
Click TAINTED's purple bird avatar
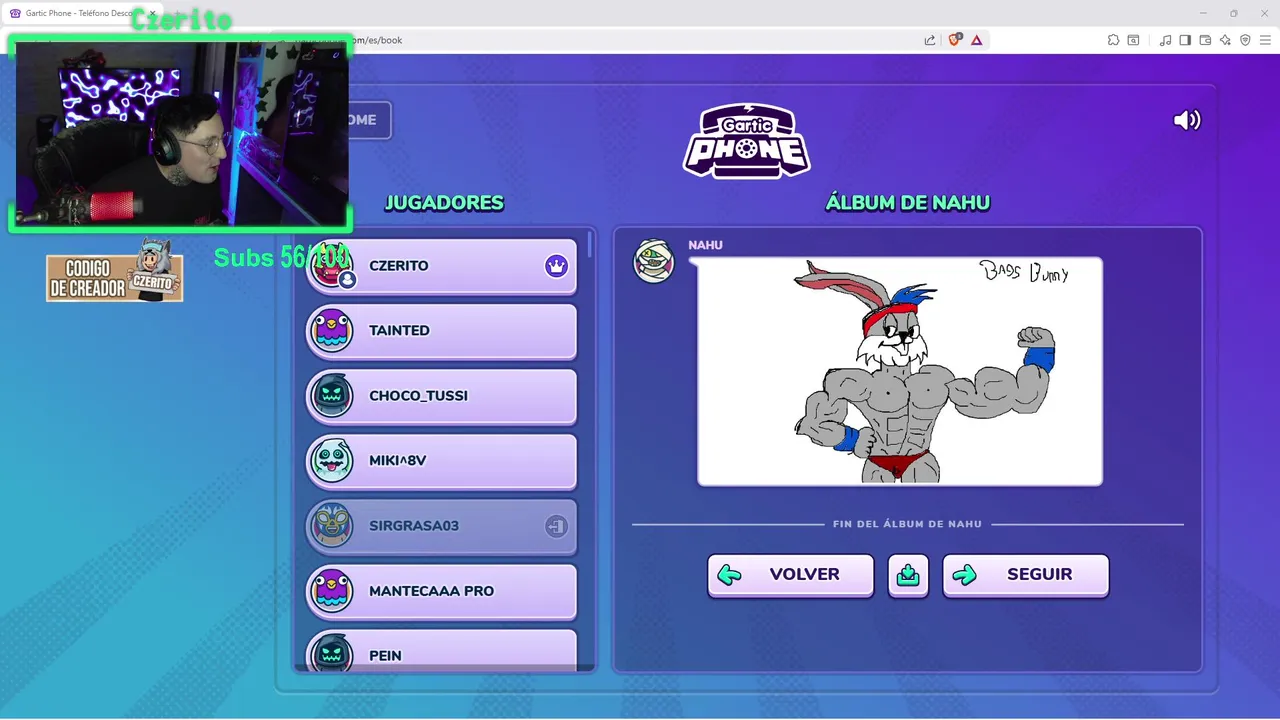click(x=331, y=331)
